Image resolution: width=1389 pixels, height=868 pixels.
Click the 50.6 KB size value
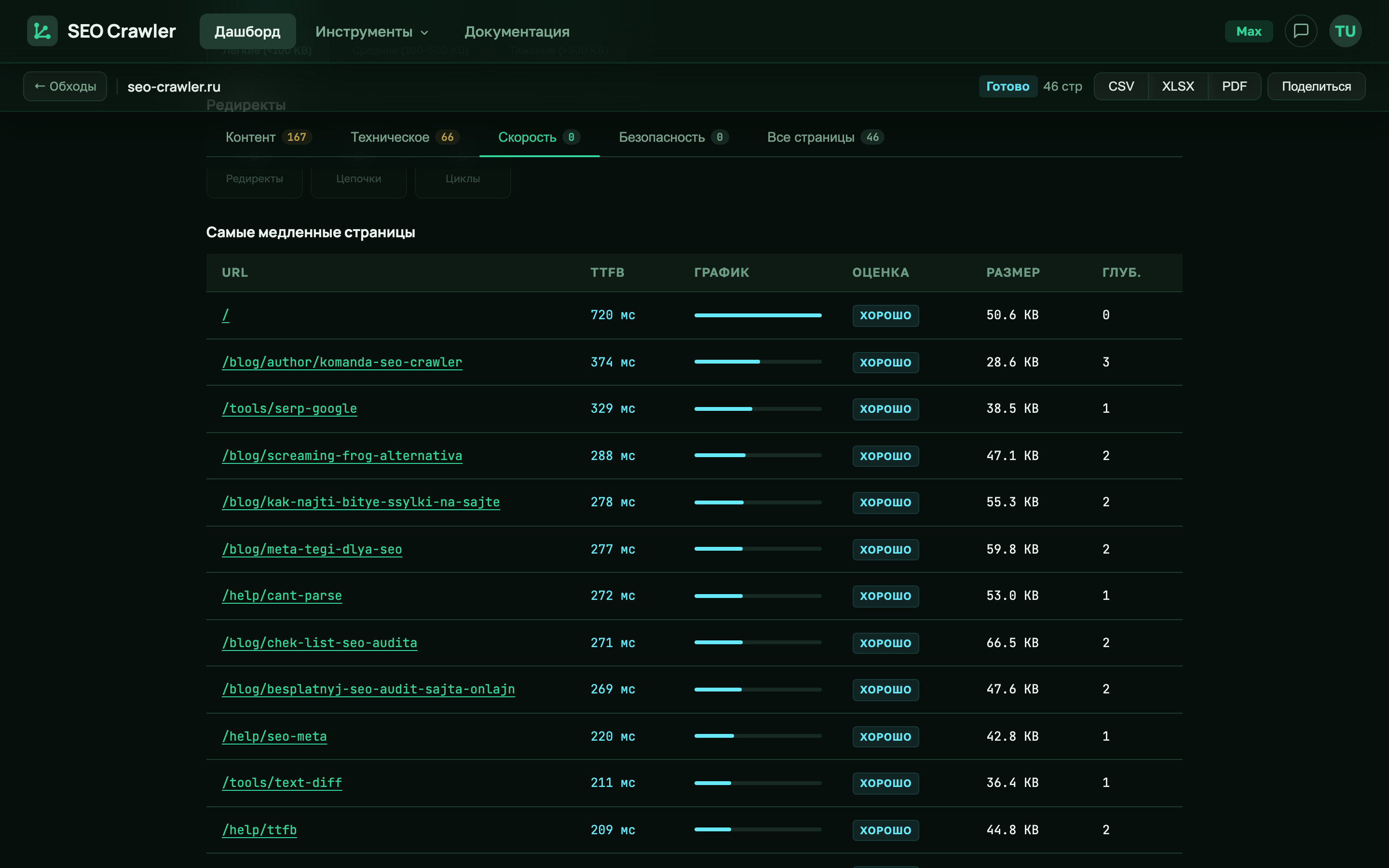1012,315
